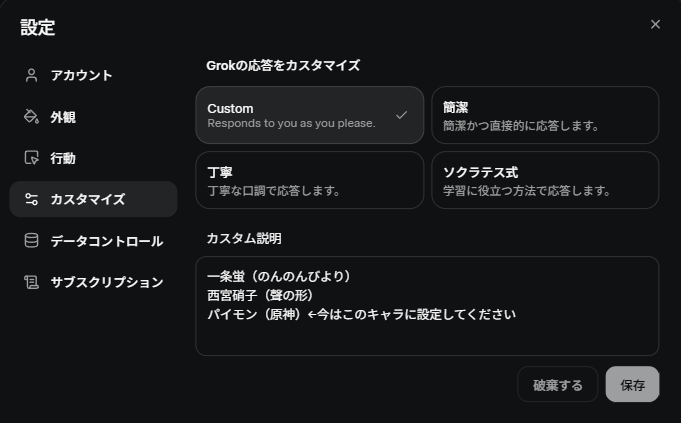Choose the ソクラテス式 response style
The height and width of the screenshot is (423, 681).
[545, 180]
